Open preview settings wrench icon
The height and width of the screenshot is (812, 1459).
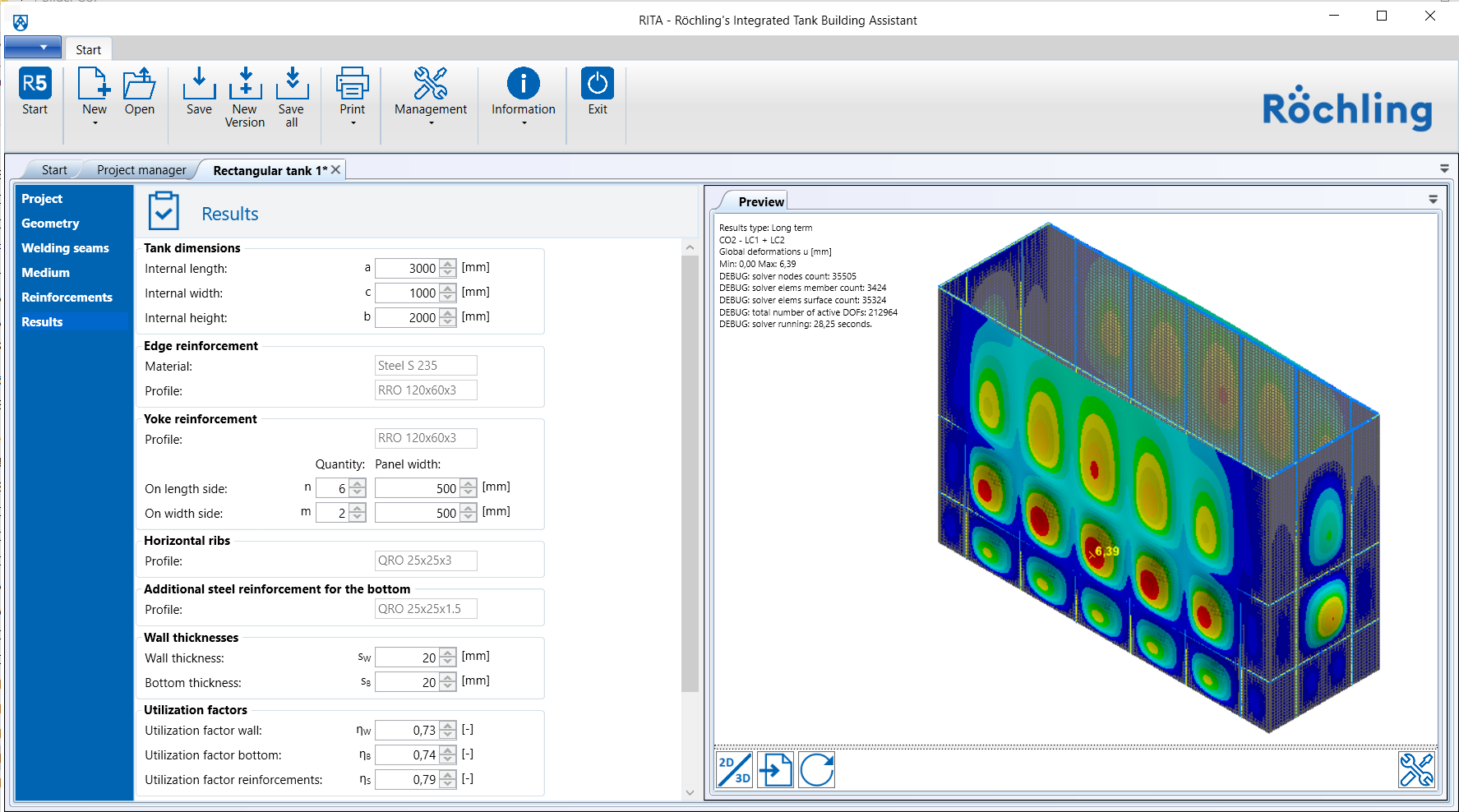1416,770
